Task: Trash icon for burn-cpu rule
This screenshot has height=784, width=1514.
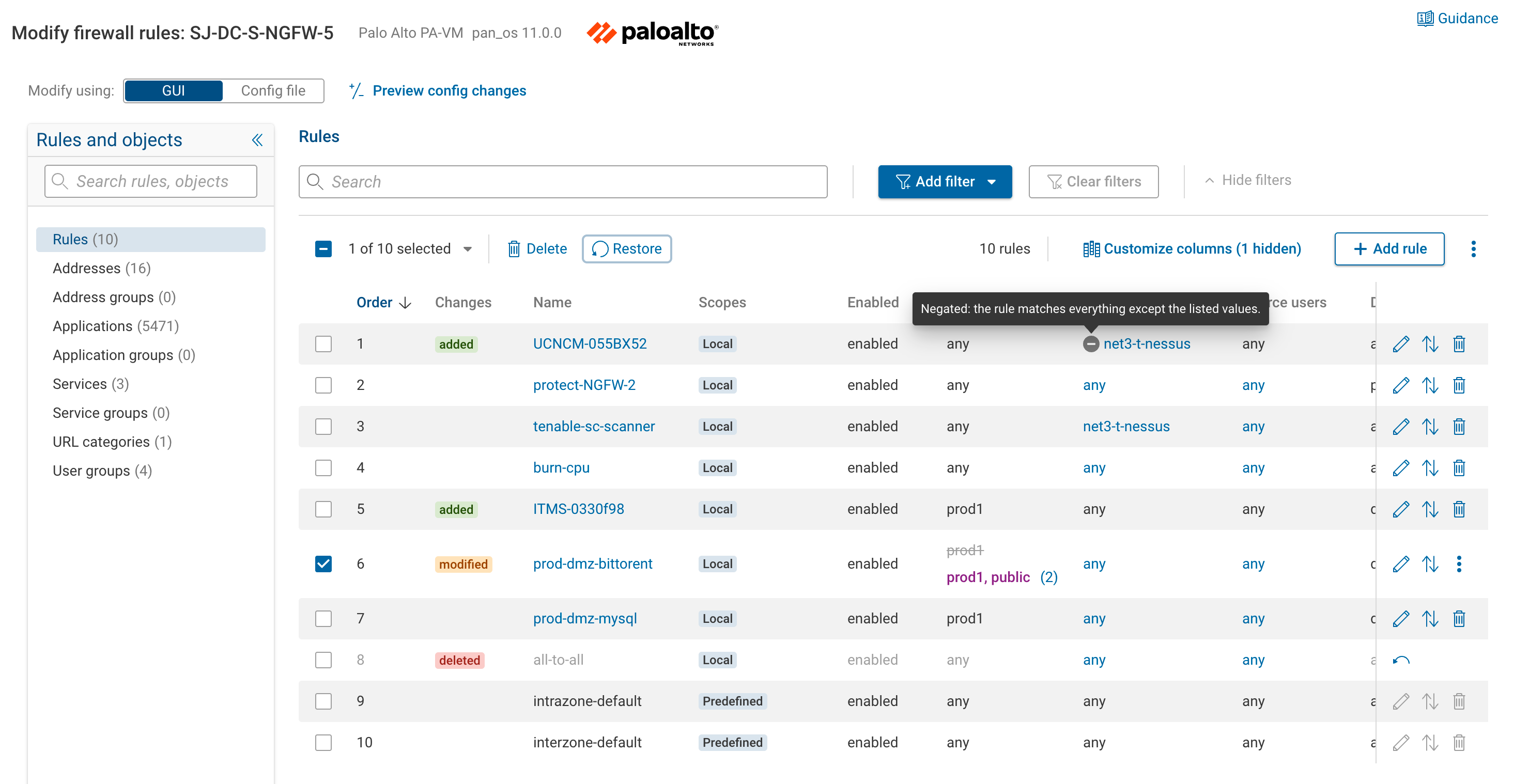Action: point(1459,468)
